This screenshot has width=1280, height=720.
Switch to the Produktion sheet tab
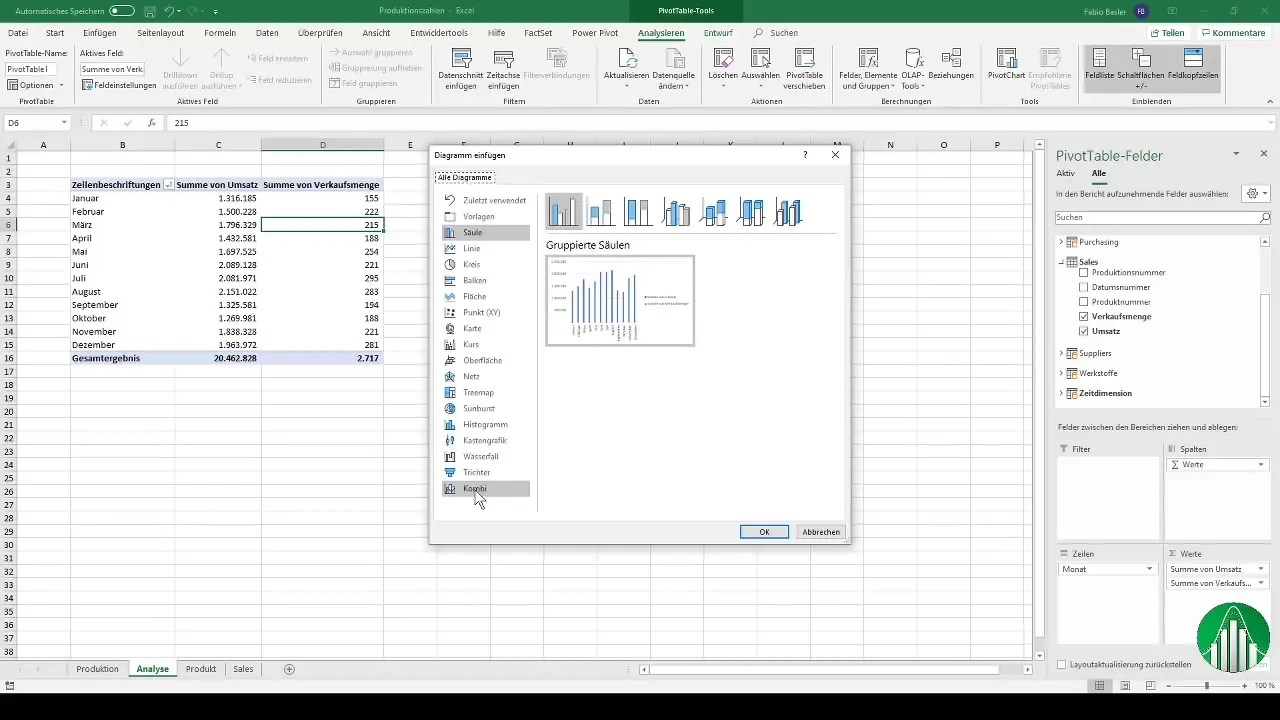[97, 669]
